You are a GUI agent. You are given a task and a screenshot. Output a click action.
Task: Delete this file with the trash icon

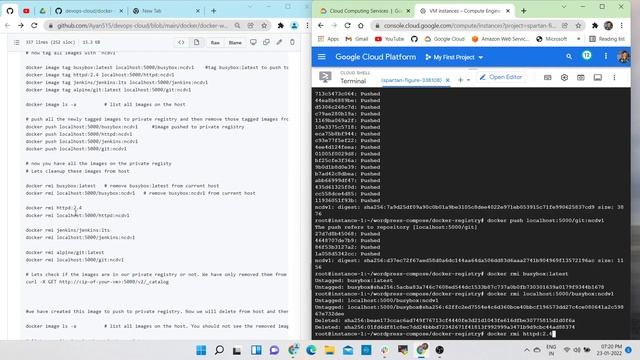[x=292, y=42]
